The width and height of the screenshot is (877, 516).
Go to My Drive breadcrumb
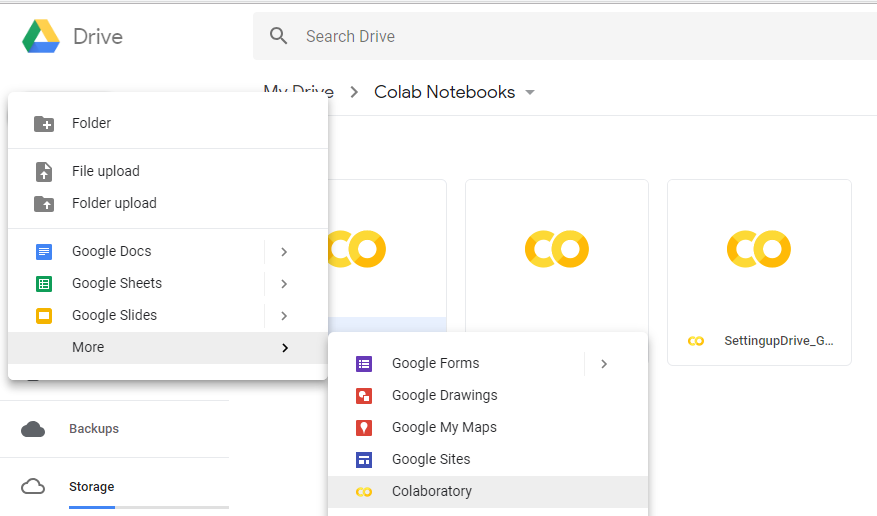pyautogui.click(x=298, y=92)
